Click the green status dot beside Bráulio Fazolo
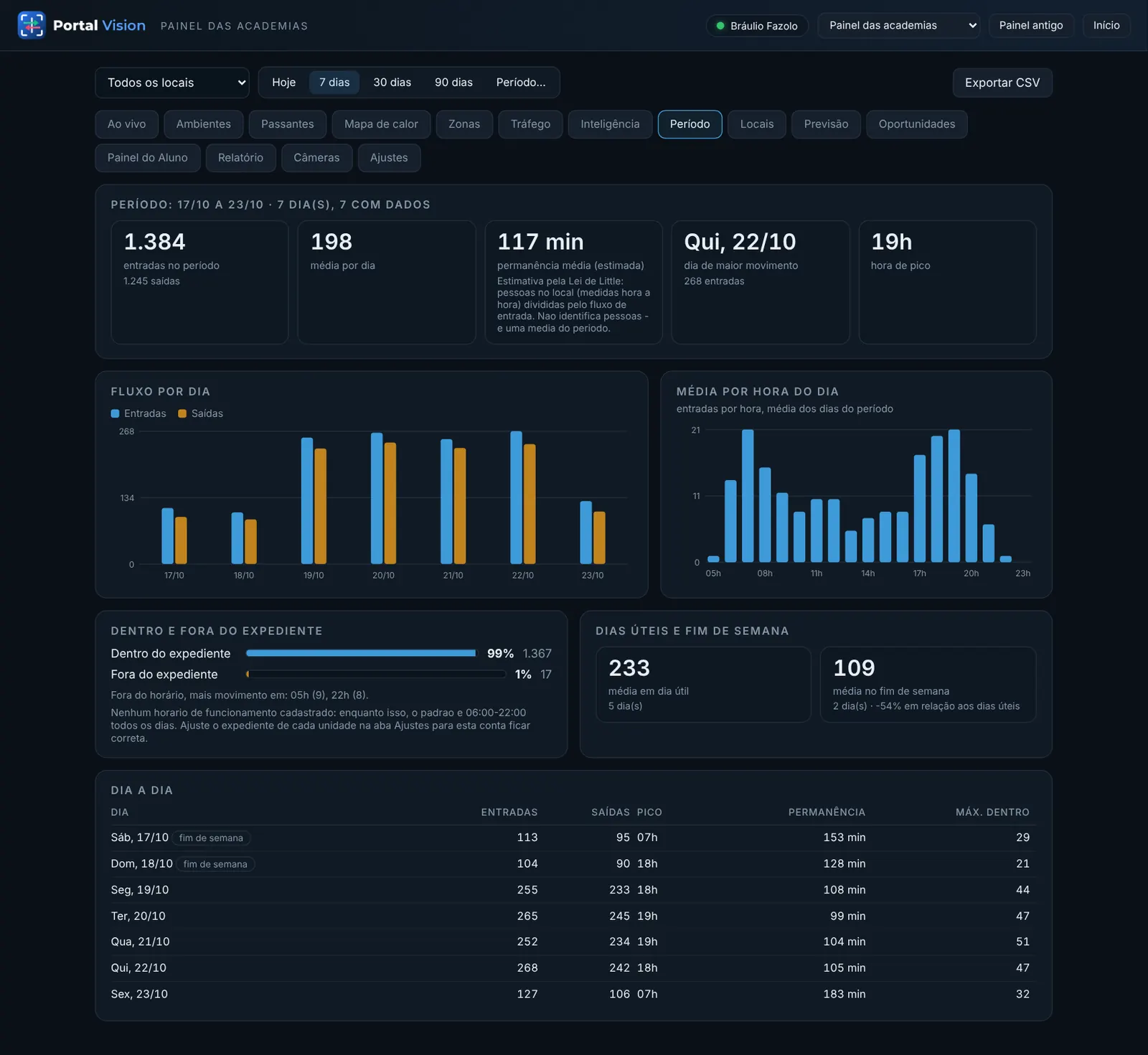 pyautogui.click(x=720, y=26)
